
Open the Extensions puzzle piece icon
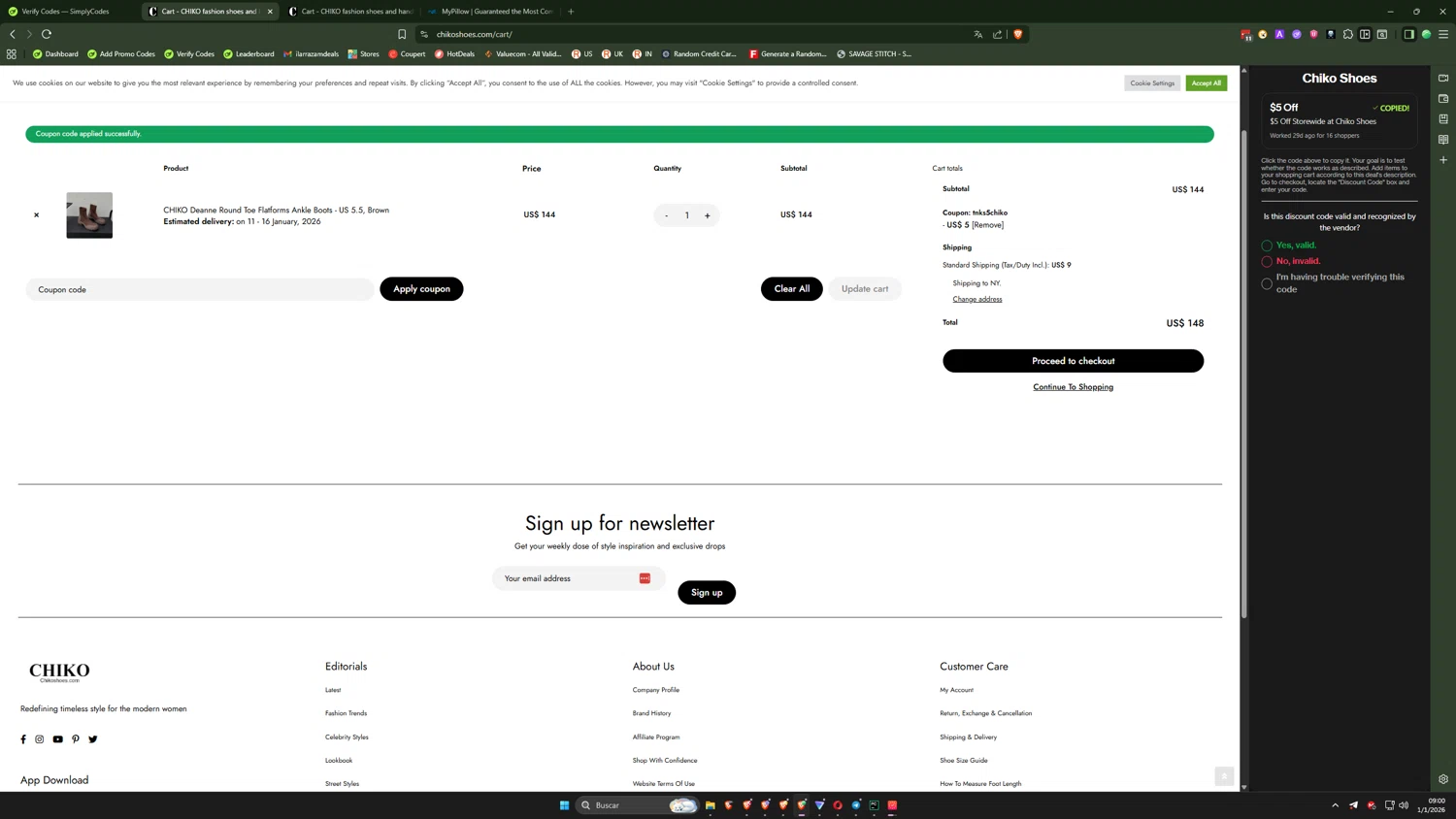pos(1347,34)
